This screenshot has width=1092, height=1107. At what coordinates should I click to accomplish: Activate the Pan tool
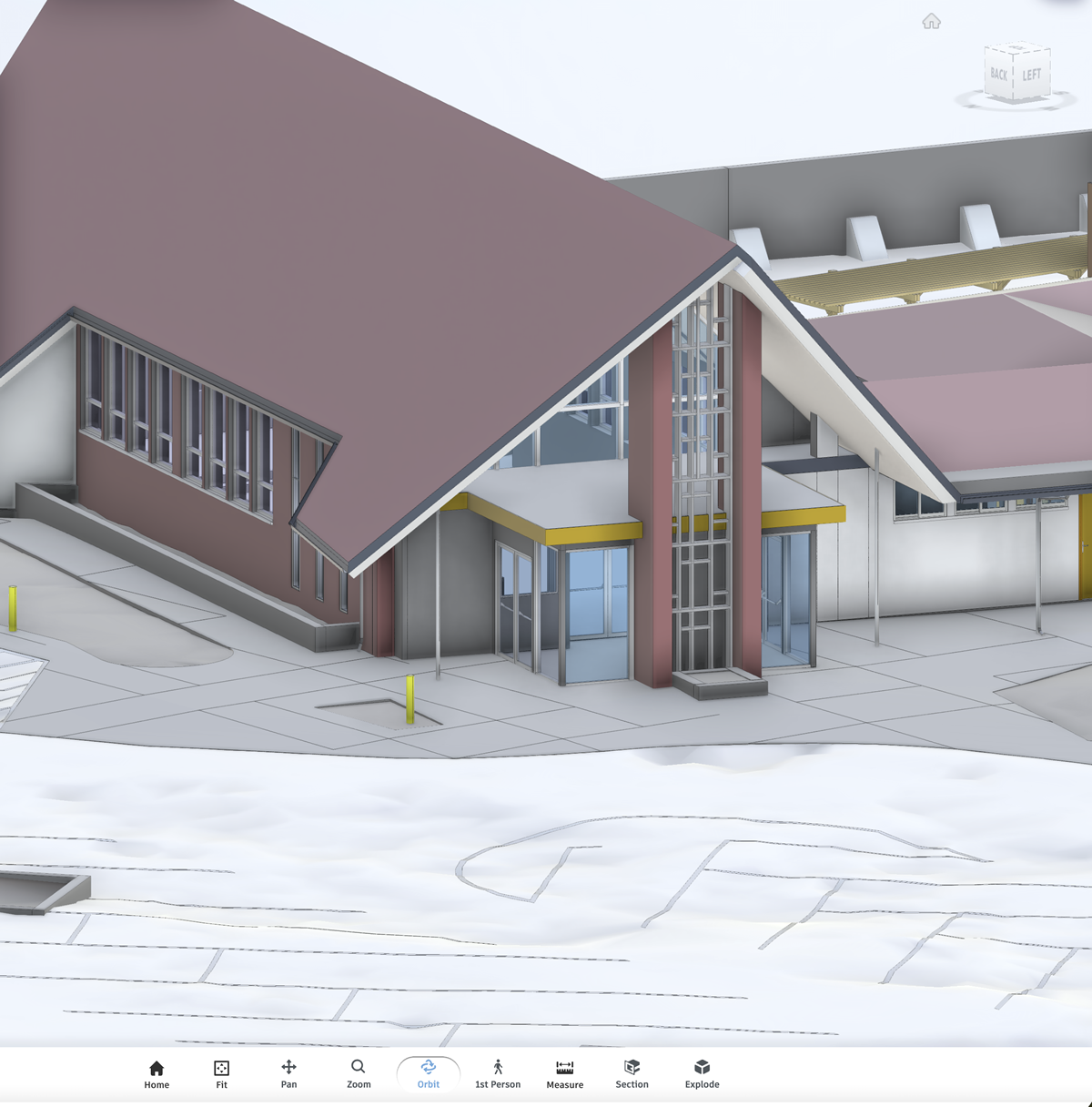(288, 1073)
